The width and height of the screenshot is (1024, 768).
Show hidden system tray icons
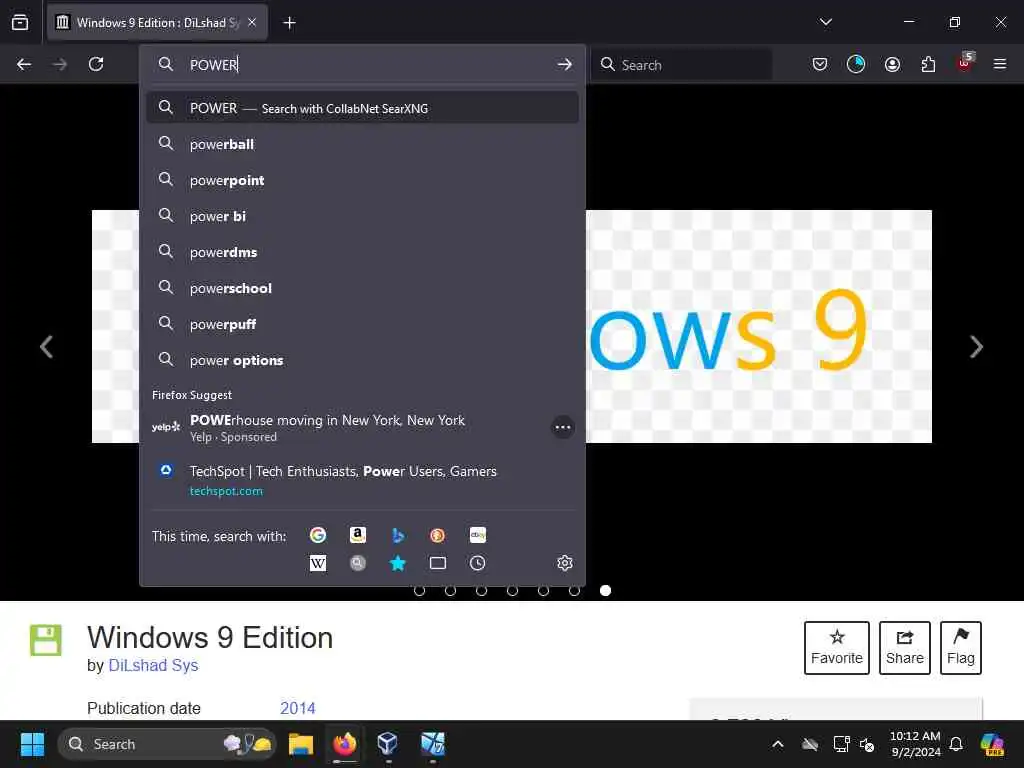pos(778,744)
